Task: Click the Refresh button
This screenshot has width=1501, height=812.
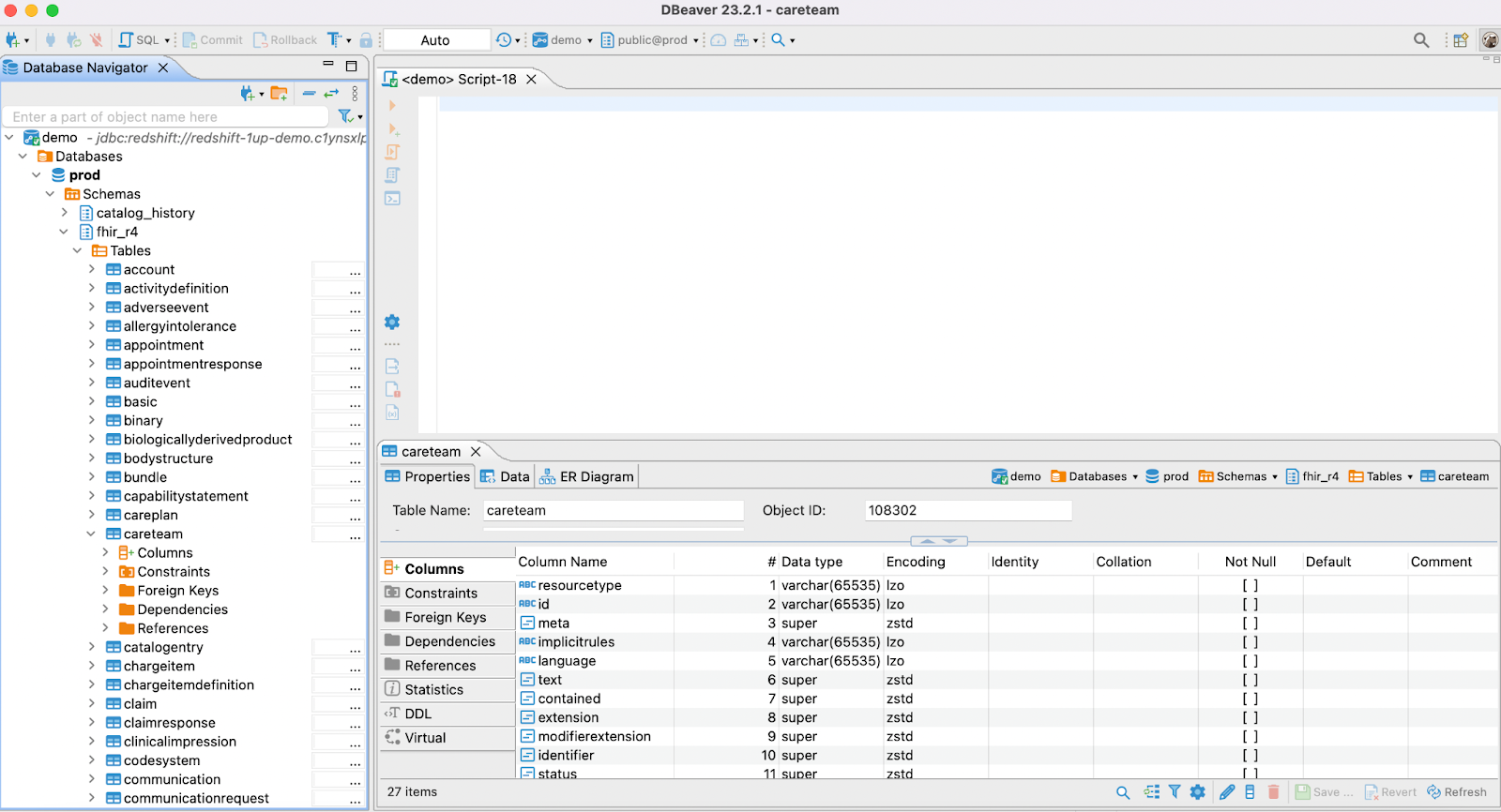Action: pyautogui.click(x=1457, y=792)
